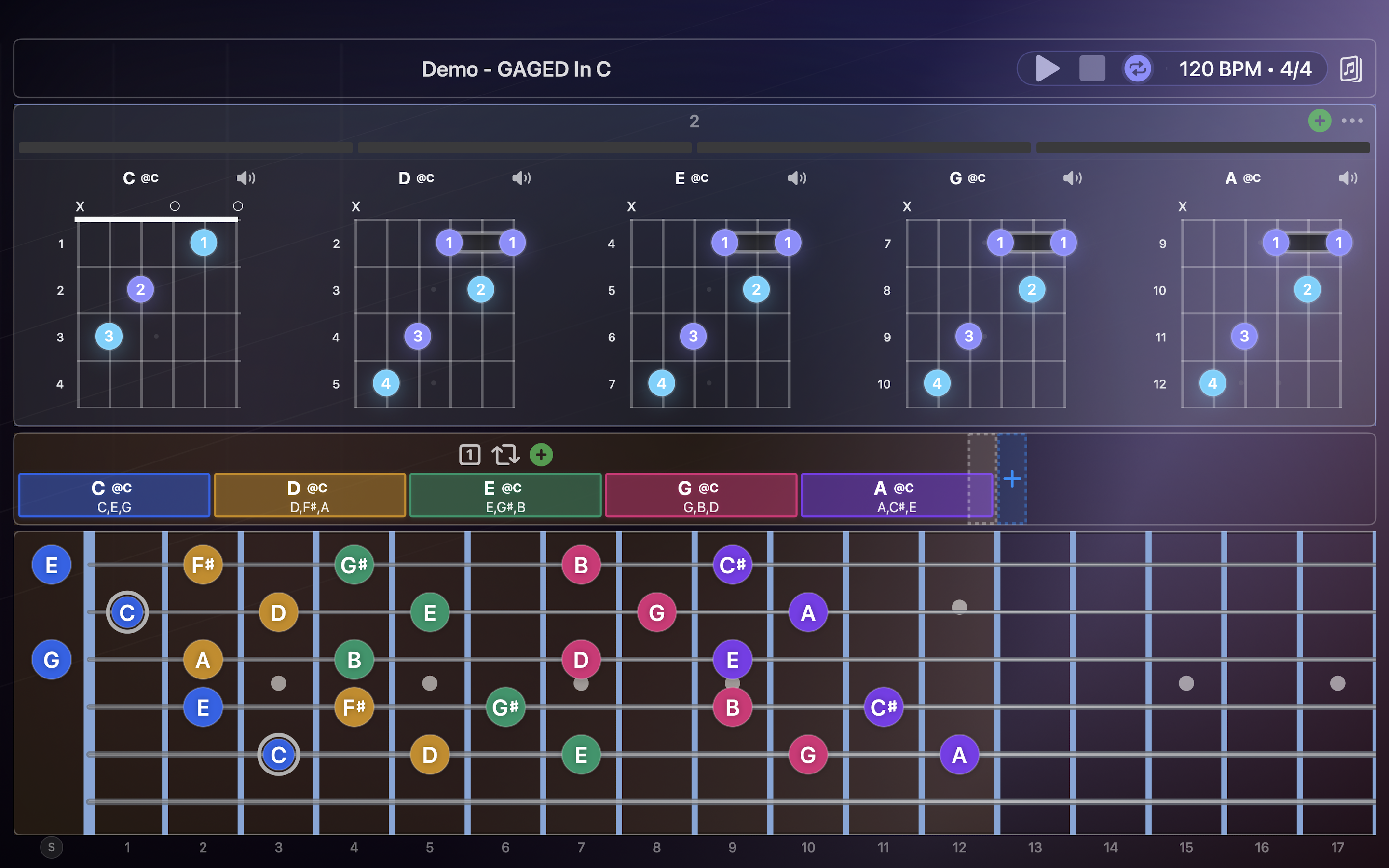Open the song library icon in top-right corner
1389x868 pixels.
[1352, 69]
